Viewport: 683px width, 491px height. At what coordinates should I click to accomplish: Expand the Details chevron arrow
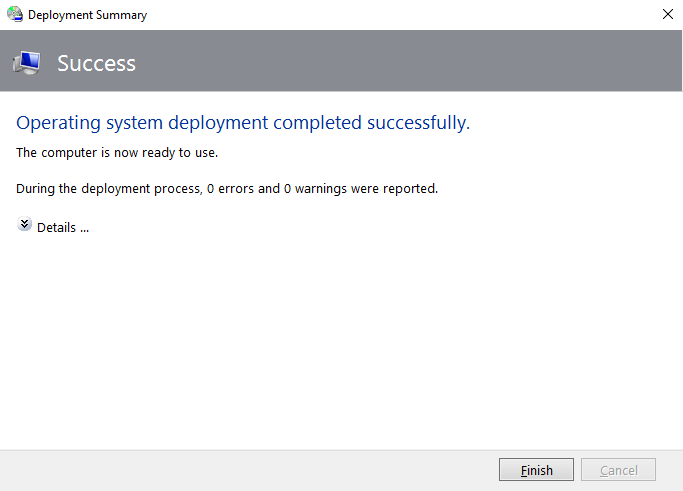point(25,226)
